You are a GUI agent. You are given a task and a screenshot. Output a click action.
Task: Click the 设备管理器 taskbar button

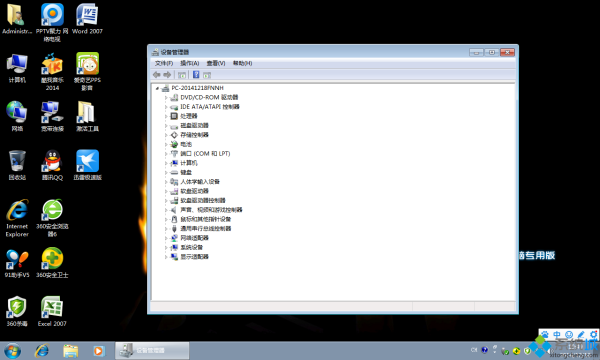pos(152,350)
